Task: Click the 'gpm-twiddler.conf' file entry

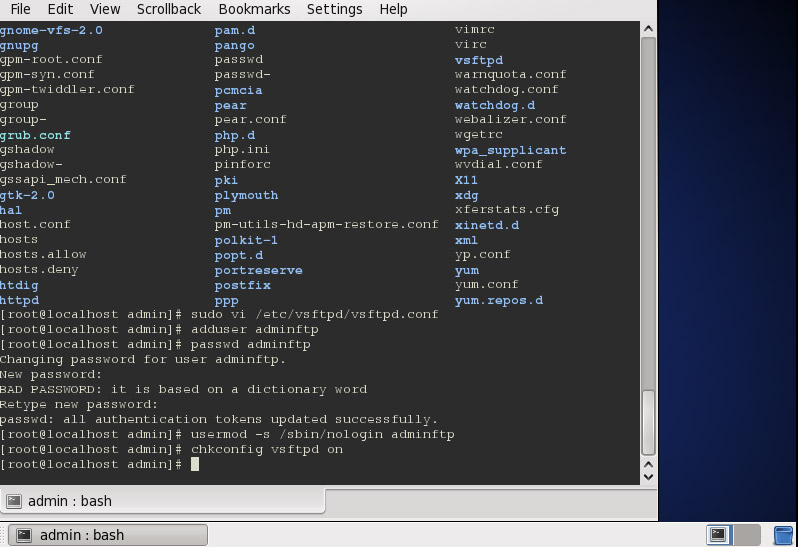Action: [67, 90]
